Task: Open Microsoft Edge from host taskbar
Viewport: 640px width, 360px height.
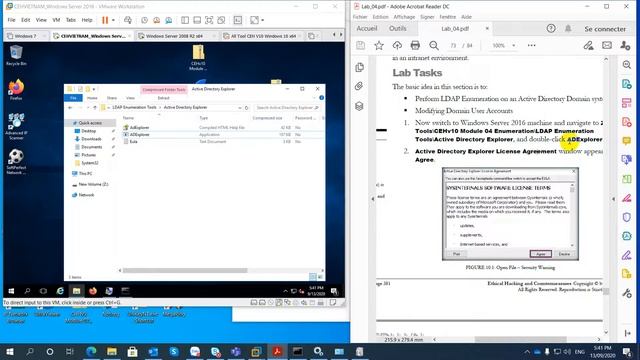Action: tap(91, 351)
